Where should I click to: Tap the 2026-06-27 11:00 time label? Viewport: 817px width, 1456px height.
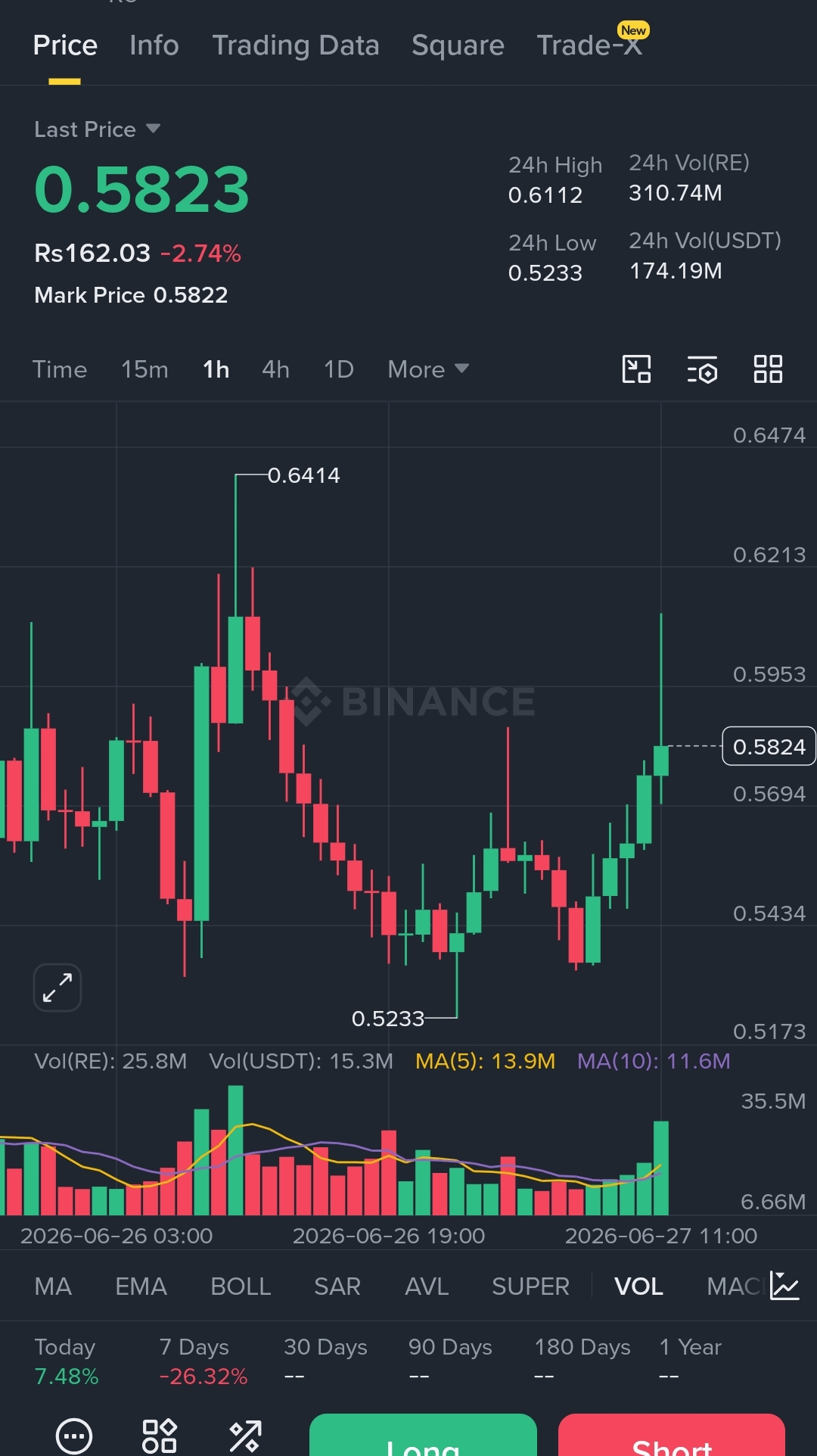coord(661,1236)
